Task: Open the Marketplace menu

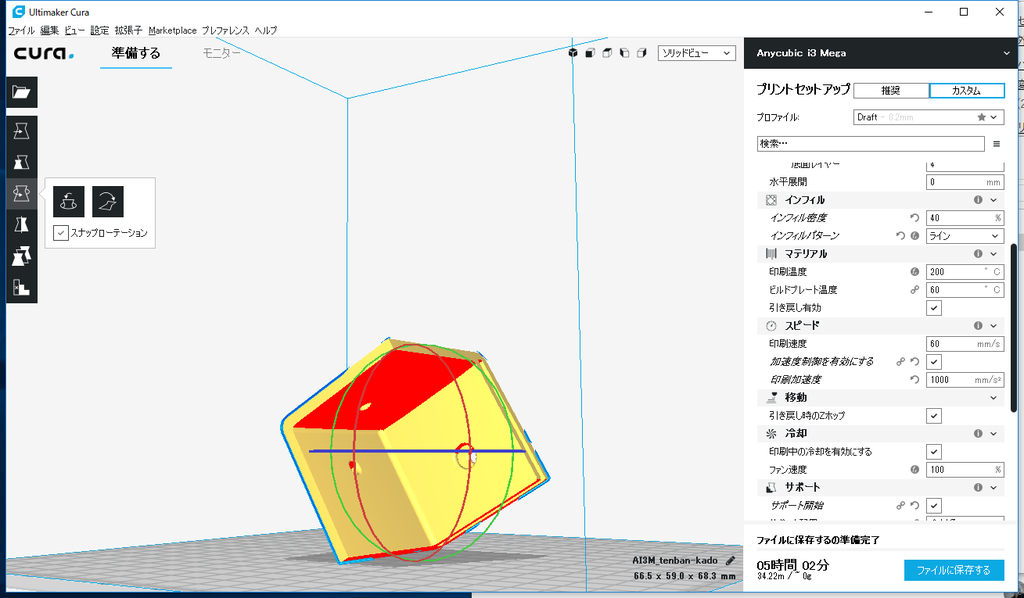Action: (x=172, y=30)
